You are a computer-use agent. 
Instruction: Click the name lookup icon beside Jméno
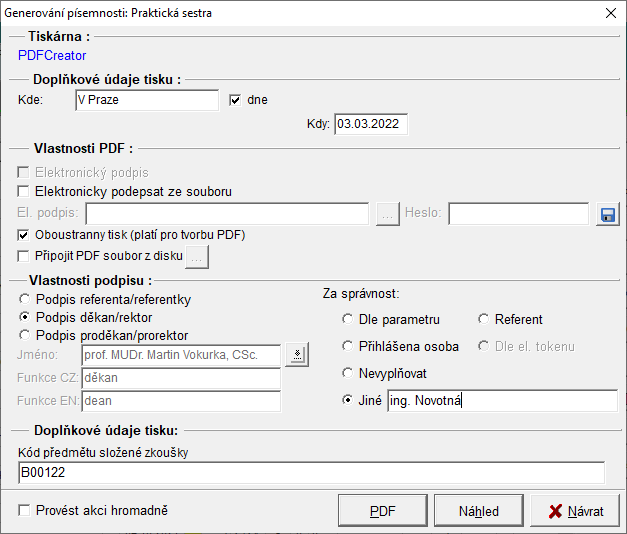[x=297, y=354]
